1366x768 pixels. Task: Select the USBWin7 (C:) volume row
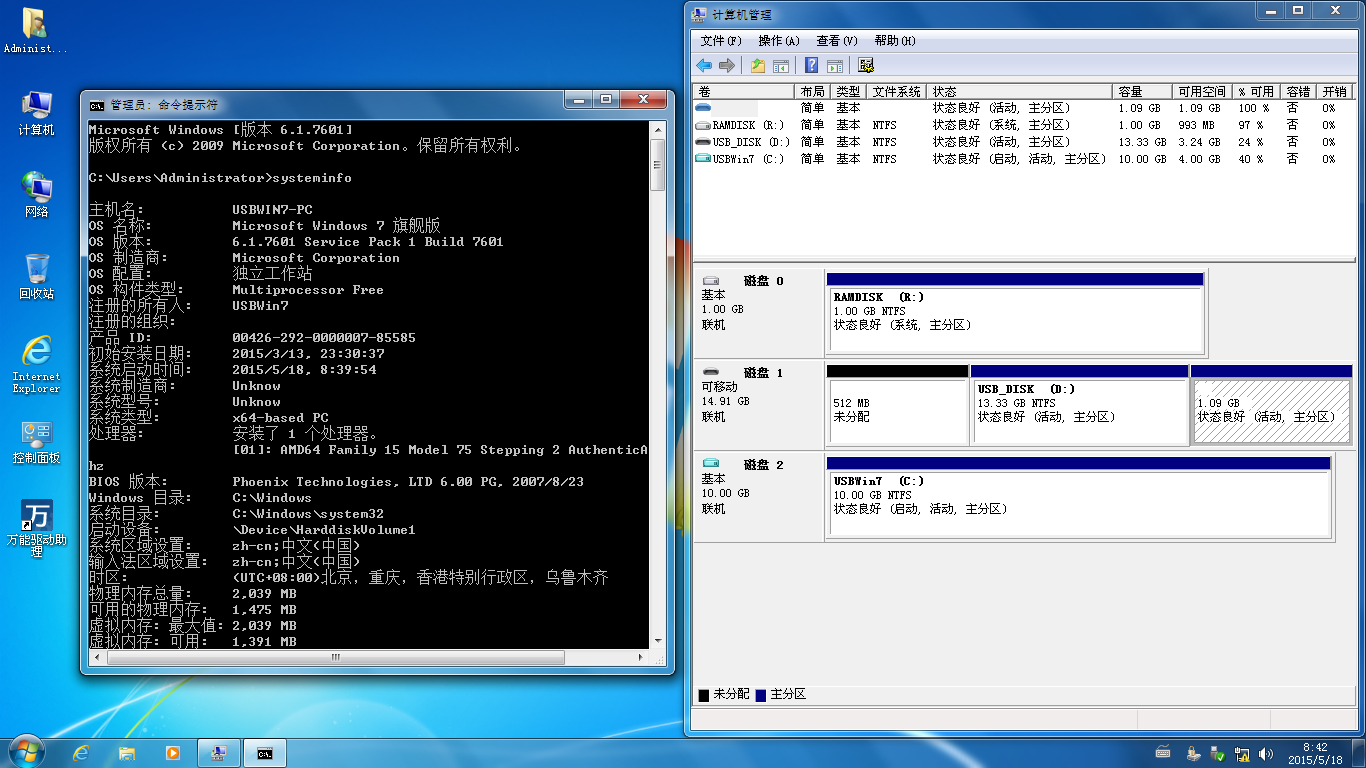click(x=1022, y=159)
